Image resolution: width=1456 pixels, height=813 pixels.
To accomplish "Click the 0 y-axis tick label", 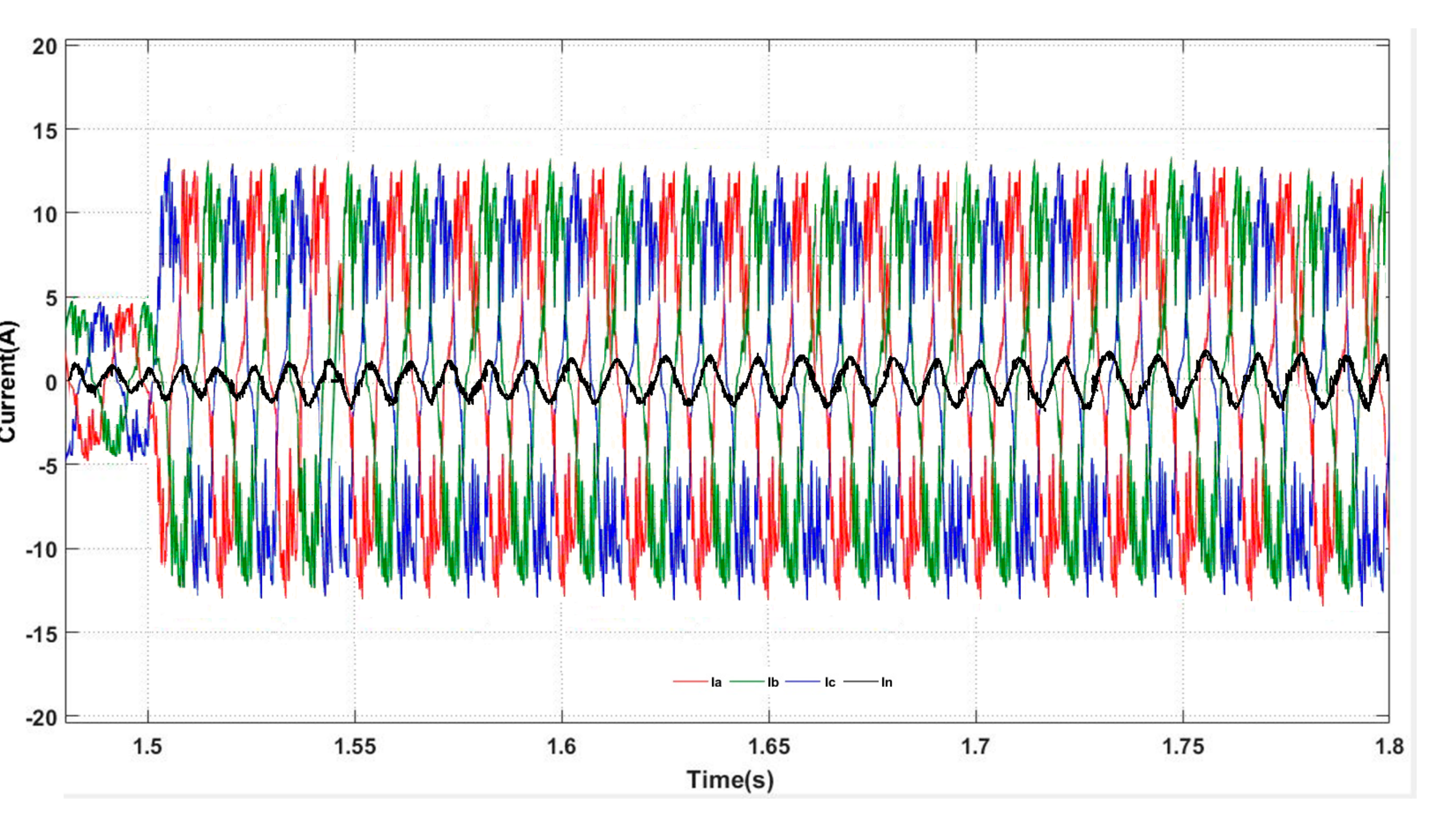I will pyautogui.click(x=51, y=383).
